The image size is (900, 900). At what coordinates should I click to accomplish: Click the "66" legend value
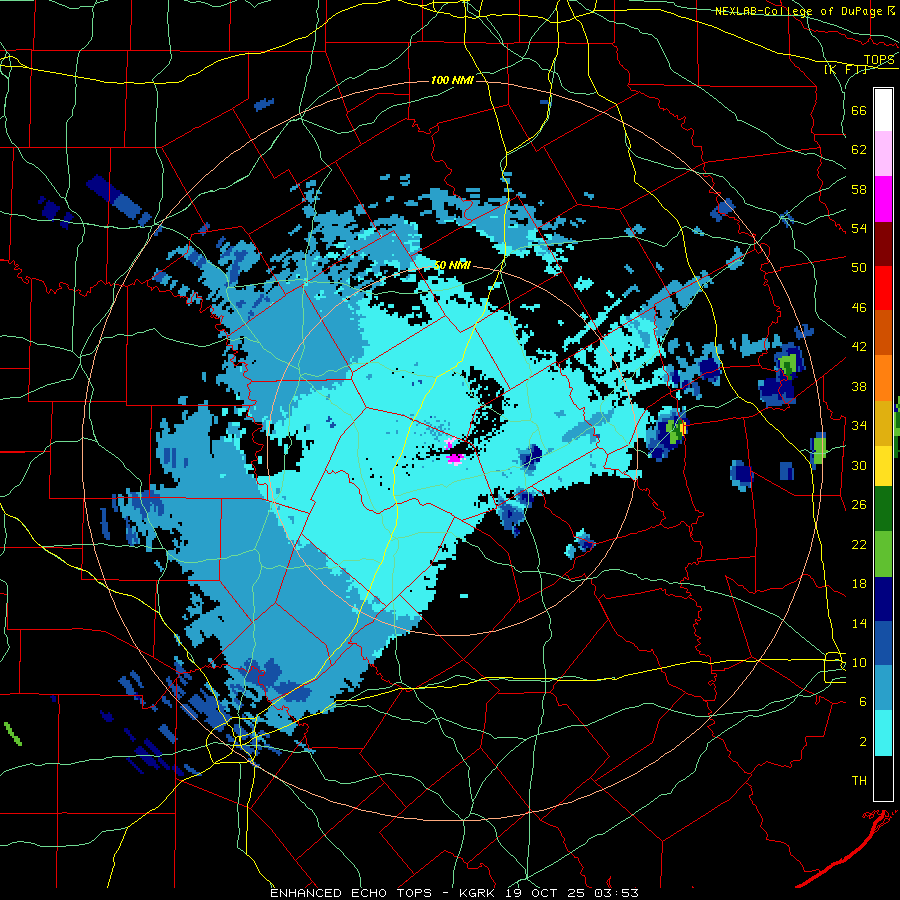click(859, 110)
